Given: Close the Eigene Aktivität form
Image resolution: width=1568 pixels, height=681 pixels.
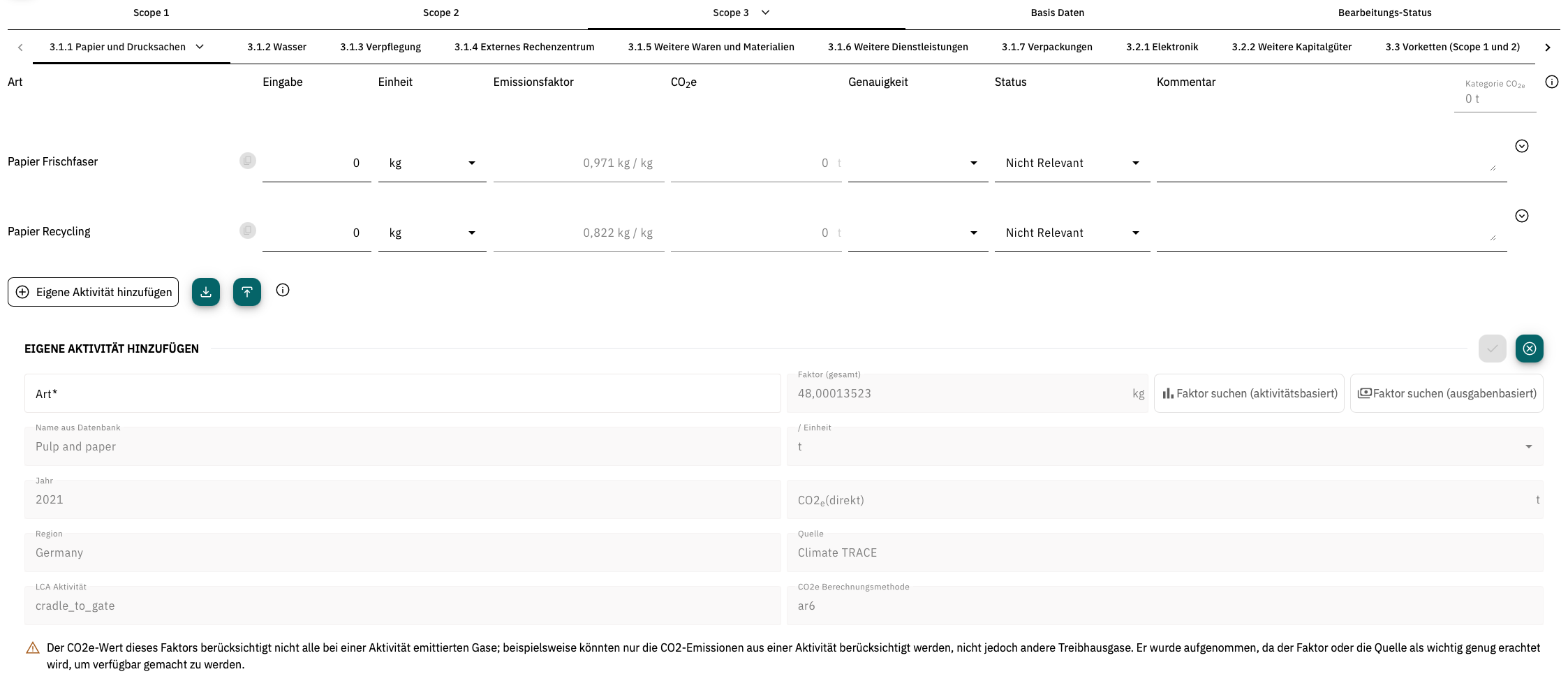Looking at the screenshot, I should pyautogui.click(x=1529, y=349).
